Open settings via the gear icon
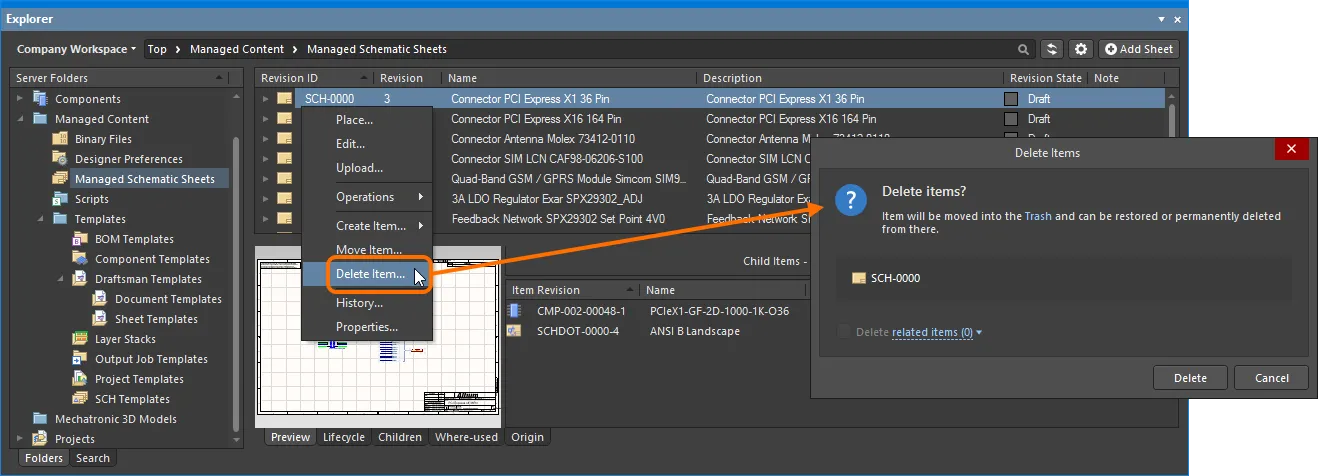The width and height of the screenshot is (1318, 476). 1080,49
